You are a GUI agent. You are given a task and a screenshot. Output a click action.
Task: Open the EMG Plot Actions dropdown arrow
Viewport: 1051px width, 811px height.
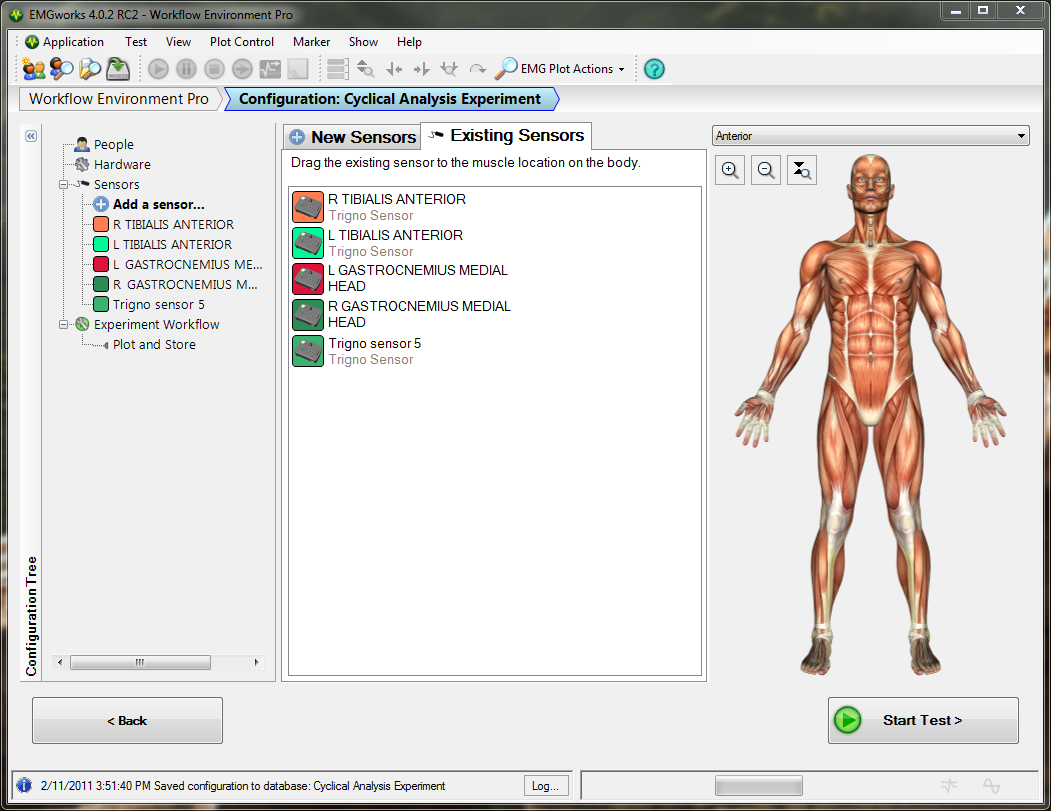point(622,70)
